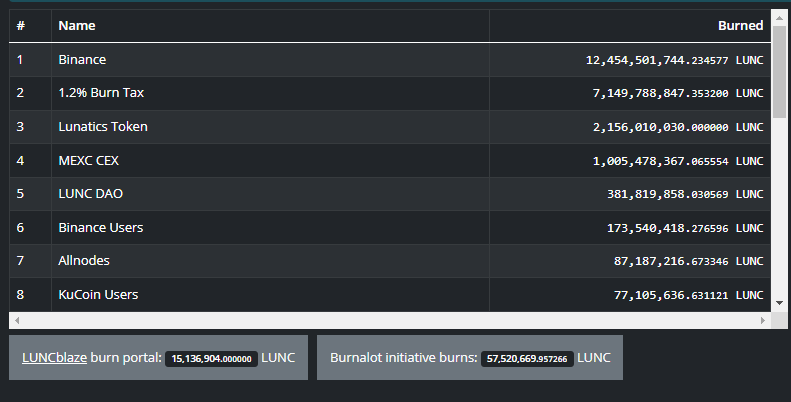This screenshot has height=402, width=791.
Task: Click rank number 2 cell
Action: coord(30,93)
